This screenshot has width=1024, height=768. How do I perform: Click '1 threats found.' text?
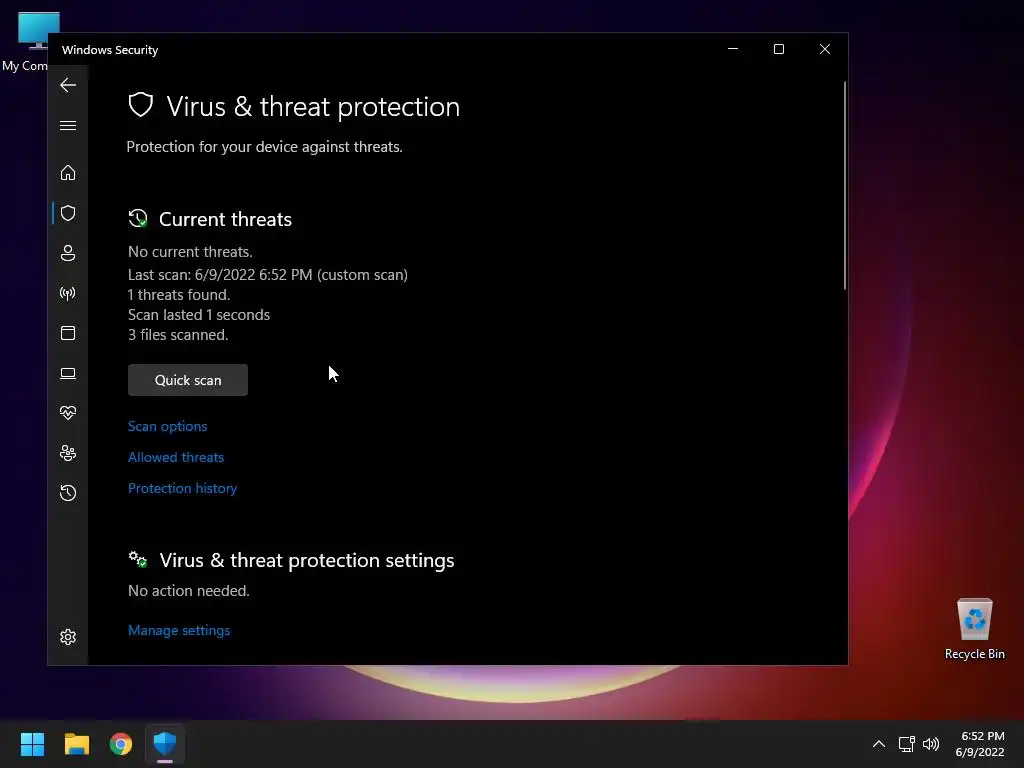coord(179,295)
